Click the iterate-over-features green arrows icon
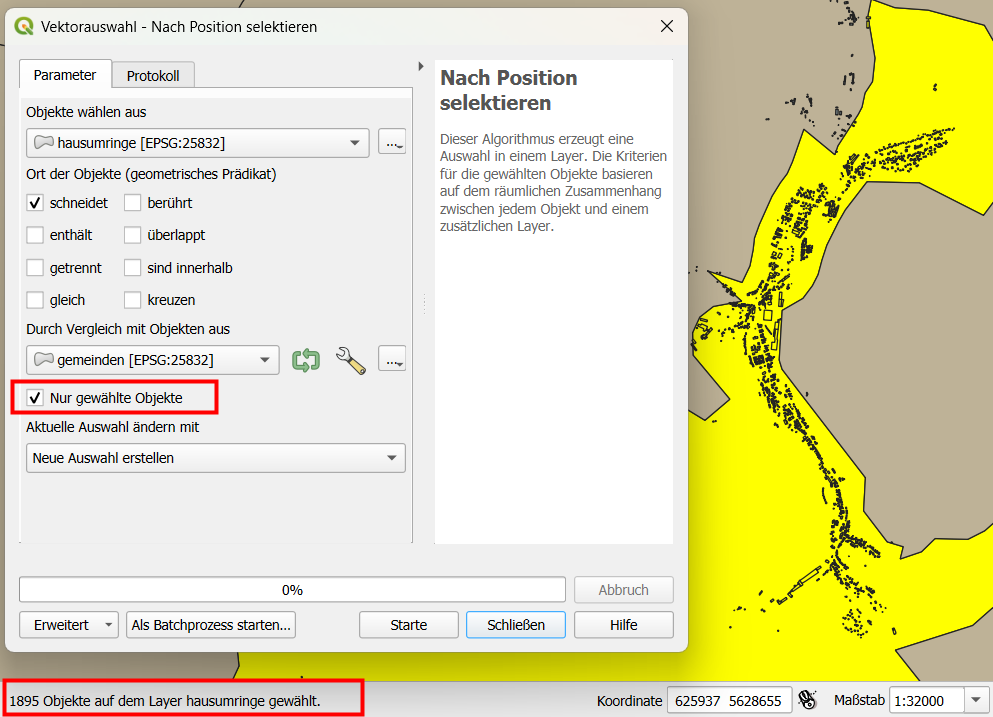 coord(306,360)
